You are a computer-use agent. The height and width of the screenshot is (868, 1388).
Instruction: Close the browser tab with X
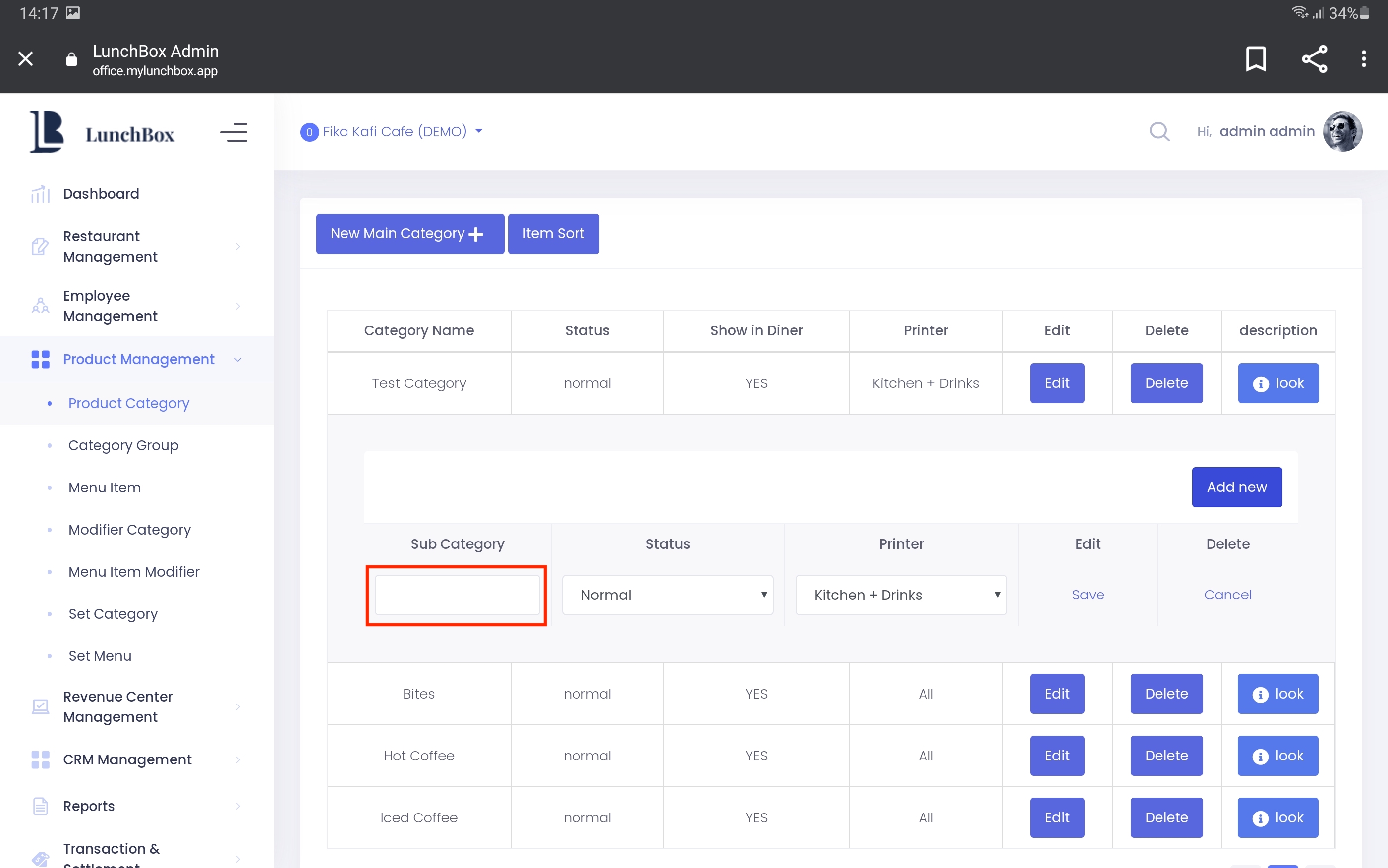[25, 58]
